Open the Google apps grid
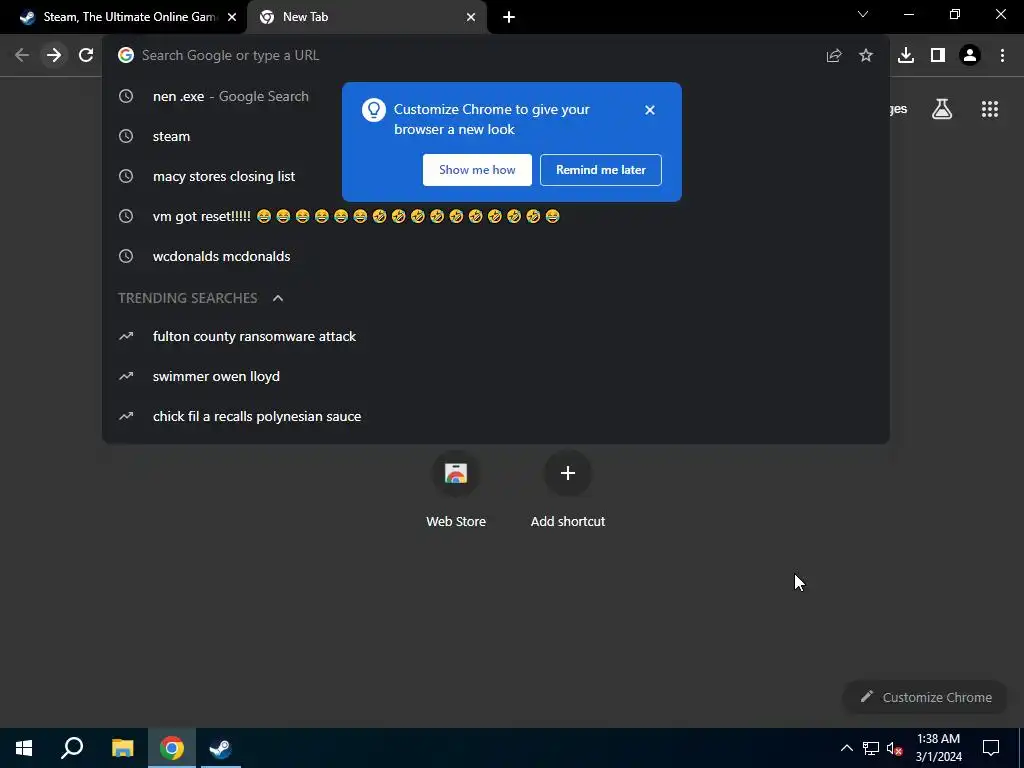 990,109
